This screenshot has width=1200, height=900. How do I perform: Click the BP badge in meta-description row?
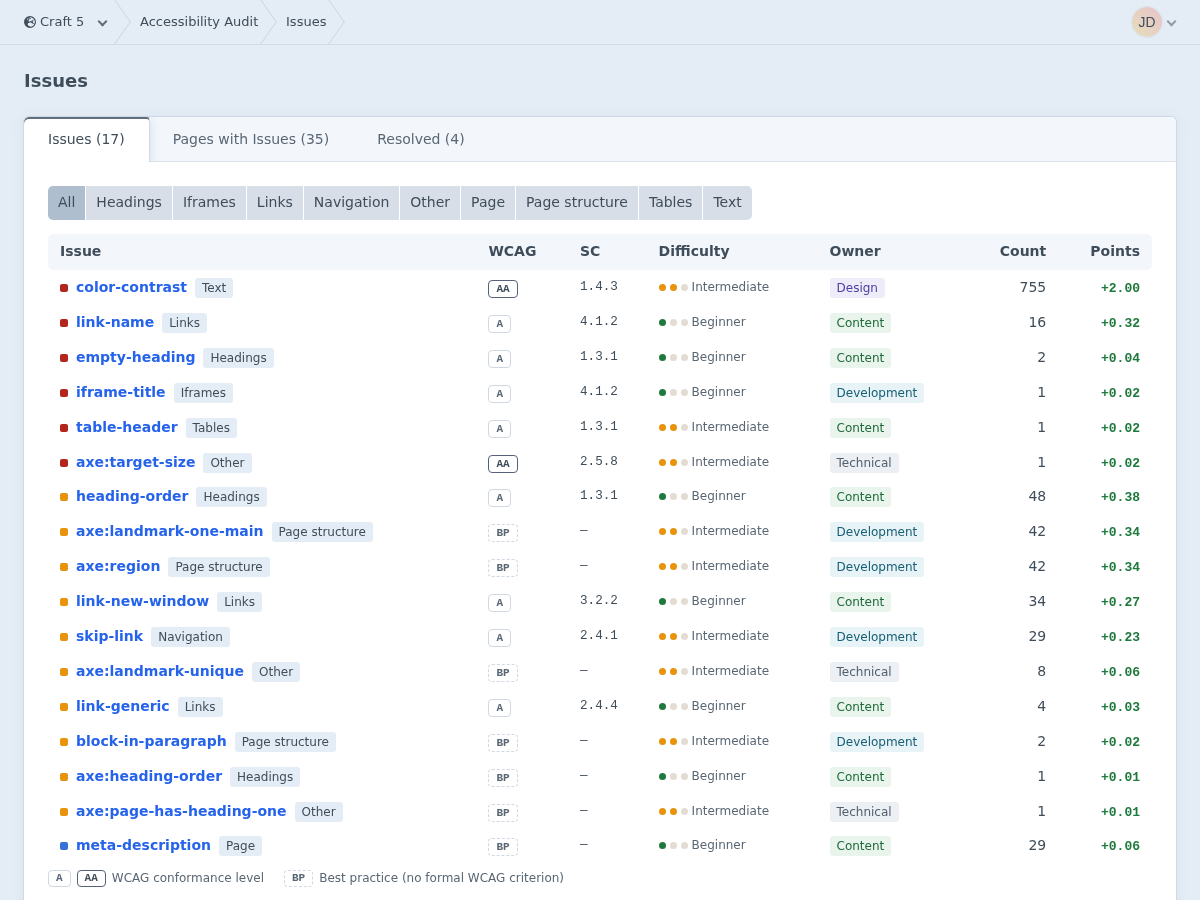click(503, 847)
